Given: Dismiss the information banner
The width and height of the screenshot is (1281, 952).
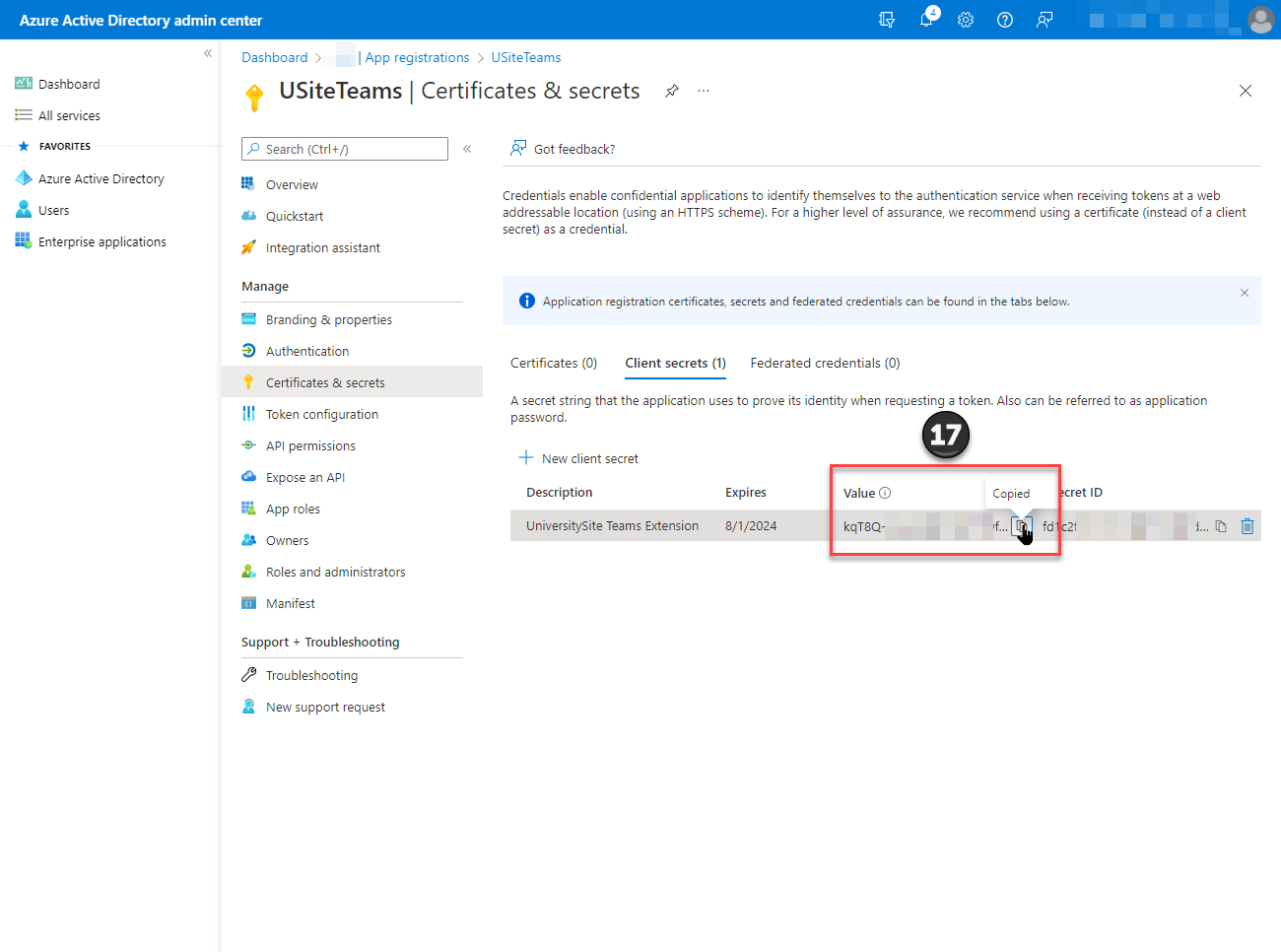Looking at the screenshot, I should (1245, 293).
